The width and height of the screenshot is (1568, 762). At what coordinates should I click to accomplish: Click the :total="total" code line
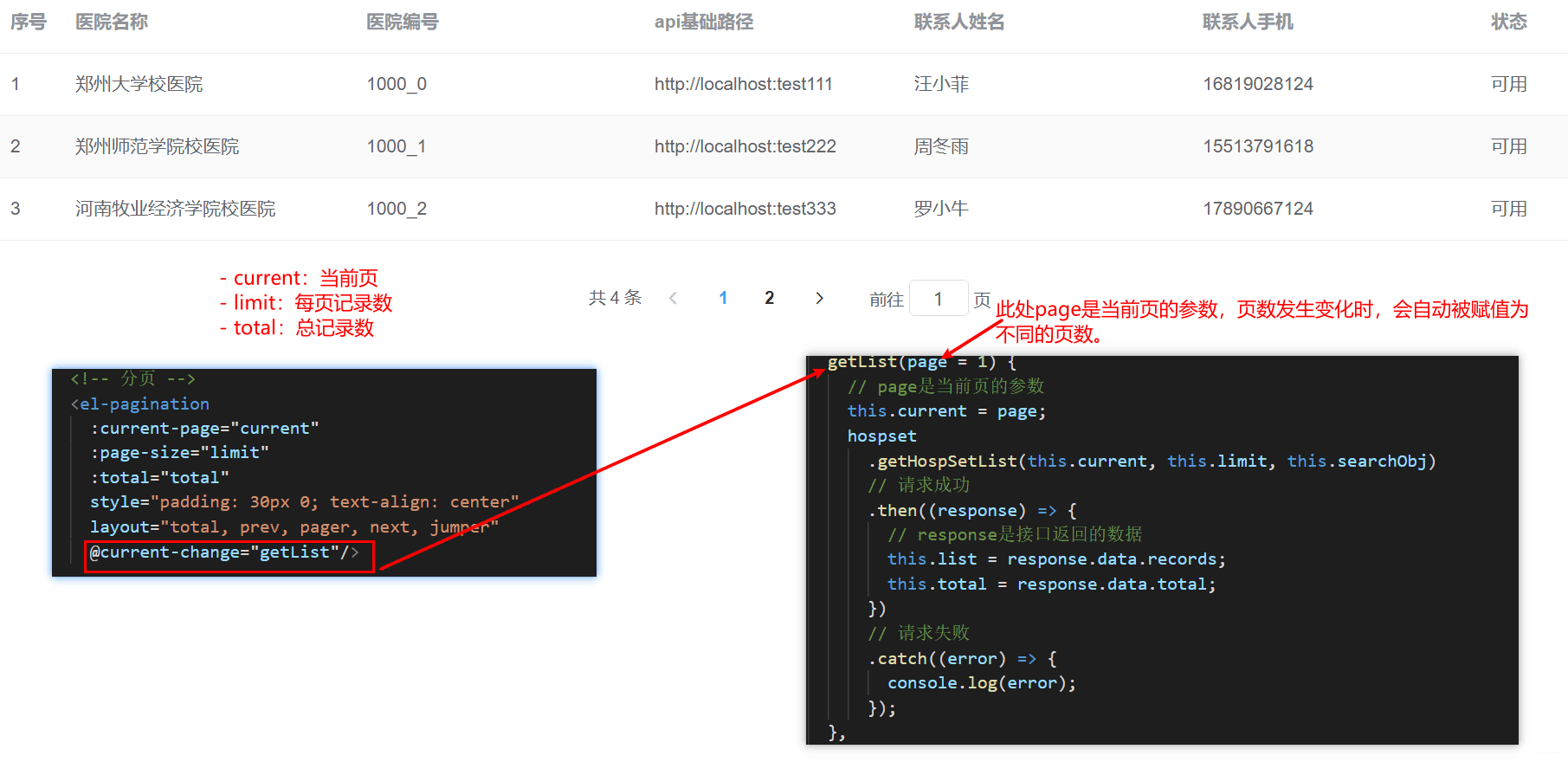coord(159,477)
